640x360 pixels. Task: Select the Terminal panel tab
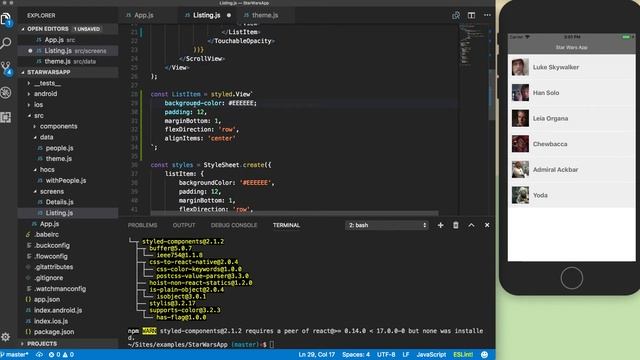(x=286, y=225)
